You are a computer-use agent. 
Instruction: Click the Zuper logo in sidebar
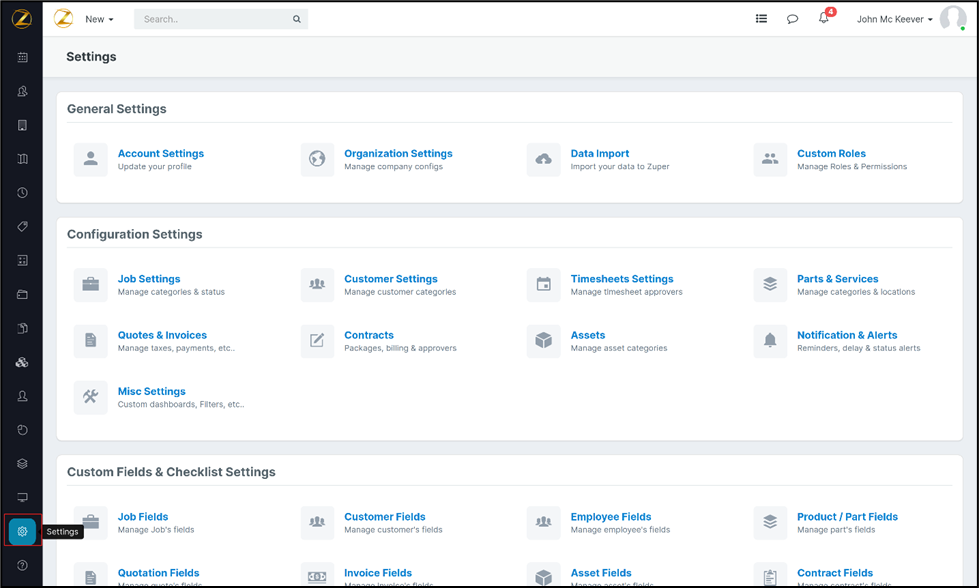click(22, 19)
